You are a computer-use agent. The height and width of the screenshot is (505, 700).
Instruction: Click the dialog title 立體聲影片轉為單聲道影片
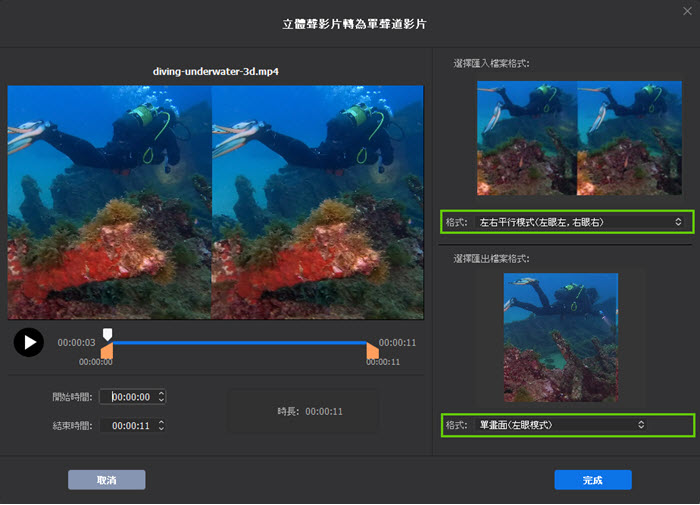(x=354, y=24)
